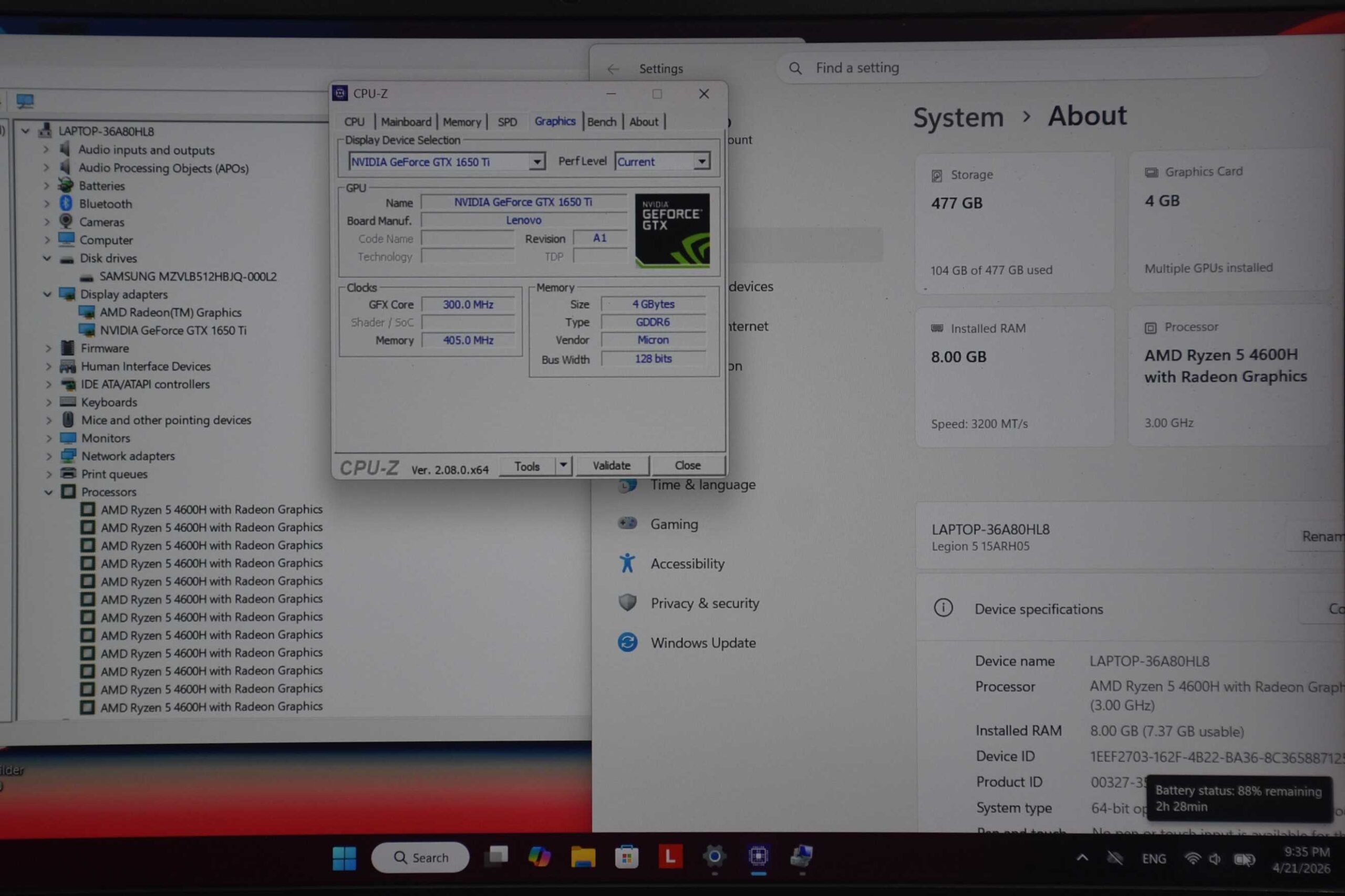Screen dimensions: 1345x896
Task: Open Windows Update in Settings
Action: (702, 643)
